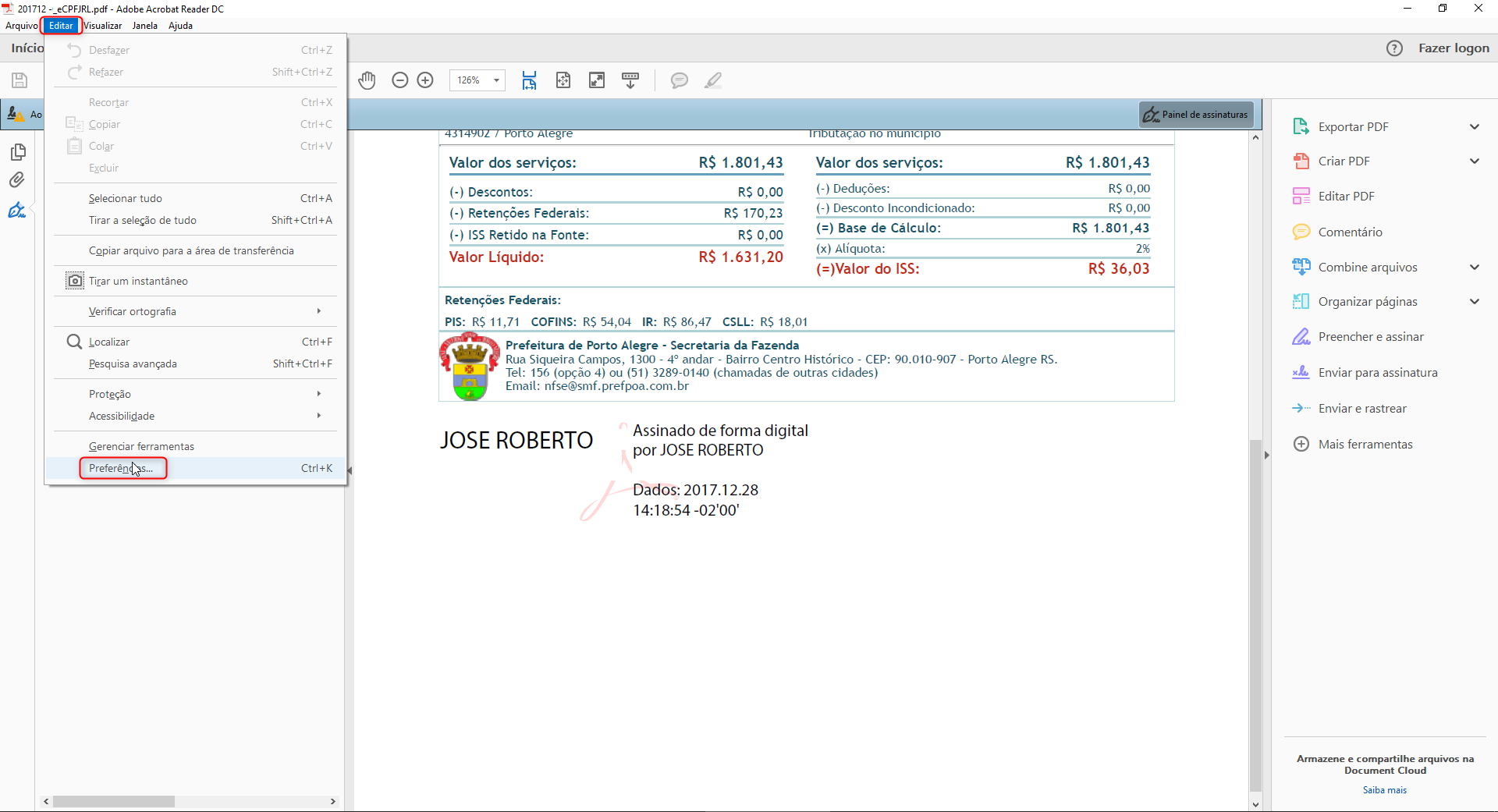Open the attachments paperclip panel
The width and height of the screenshot is (1498, 812).
(x=17, y=180)
